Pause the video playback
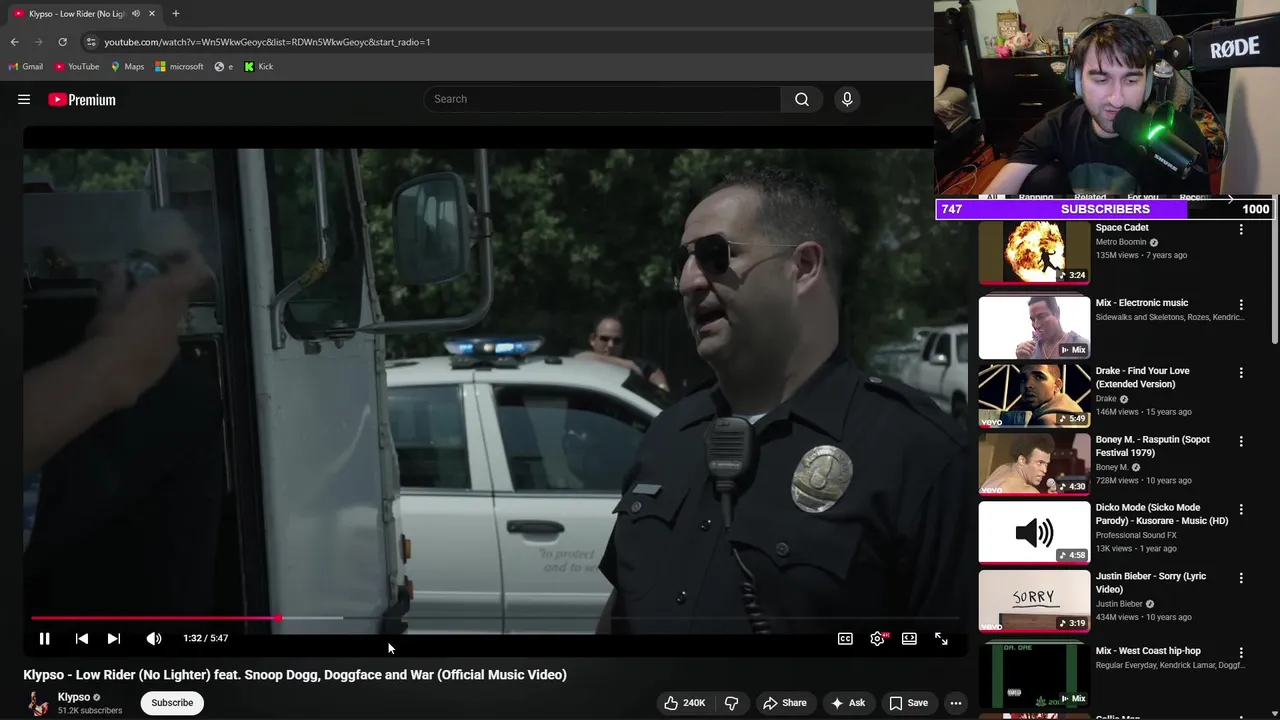The width and height of the screenshot is (1280, 720). click(x=44, y=638)
